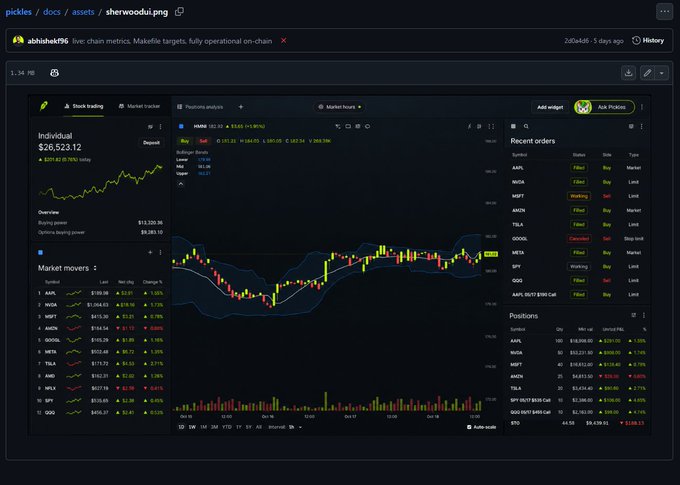
Task: Select the All time range
Action: 259,427
